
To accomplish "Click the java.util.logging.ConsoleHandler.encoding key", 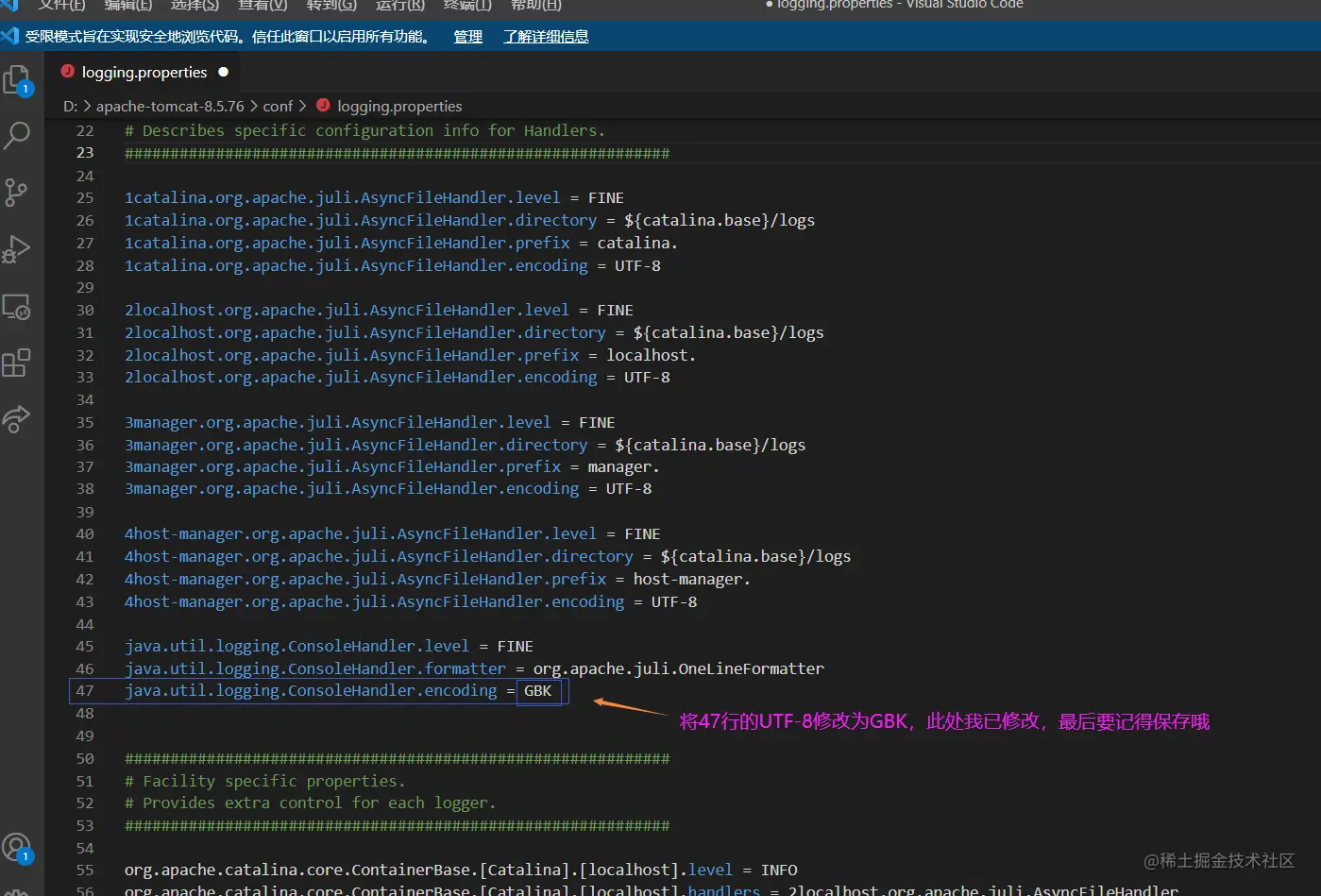I will (311, 691).
